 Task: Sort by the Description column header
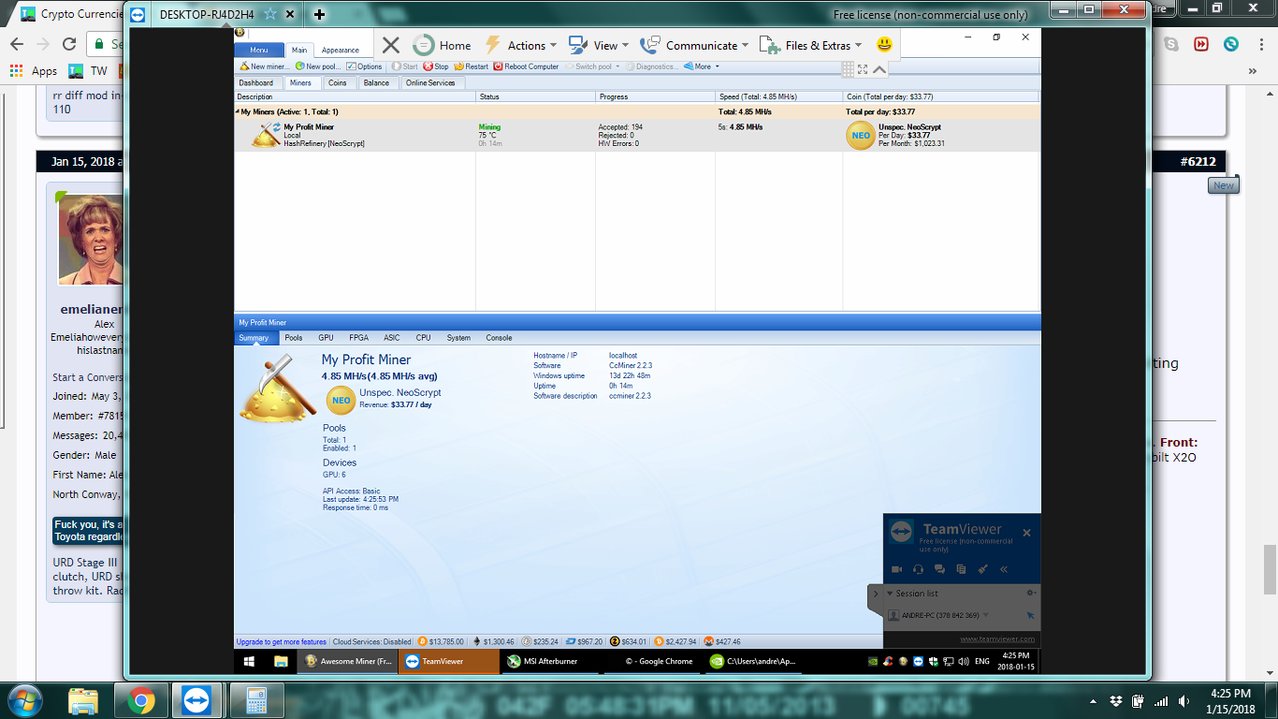point(355,97)
